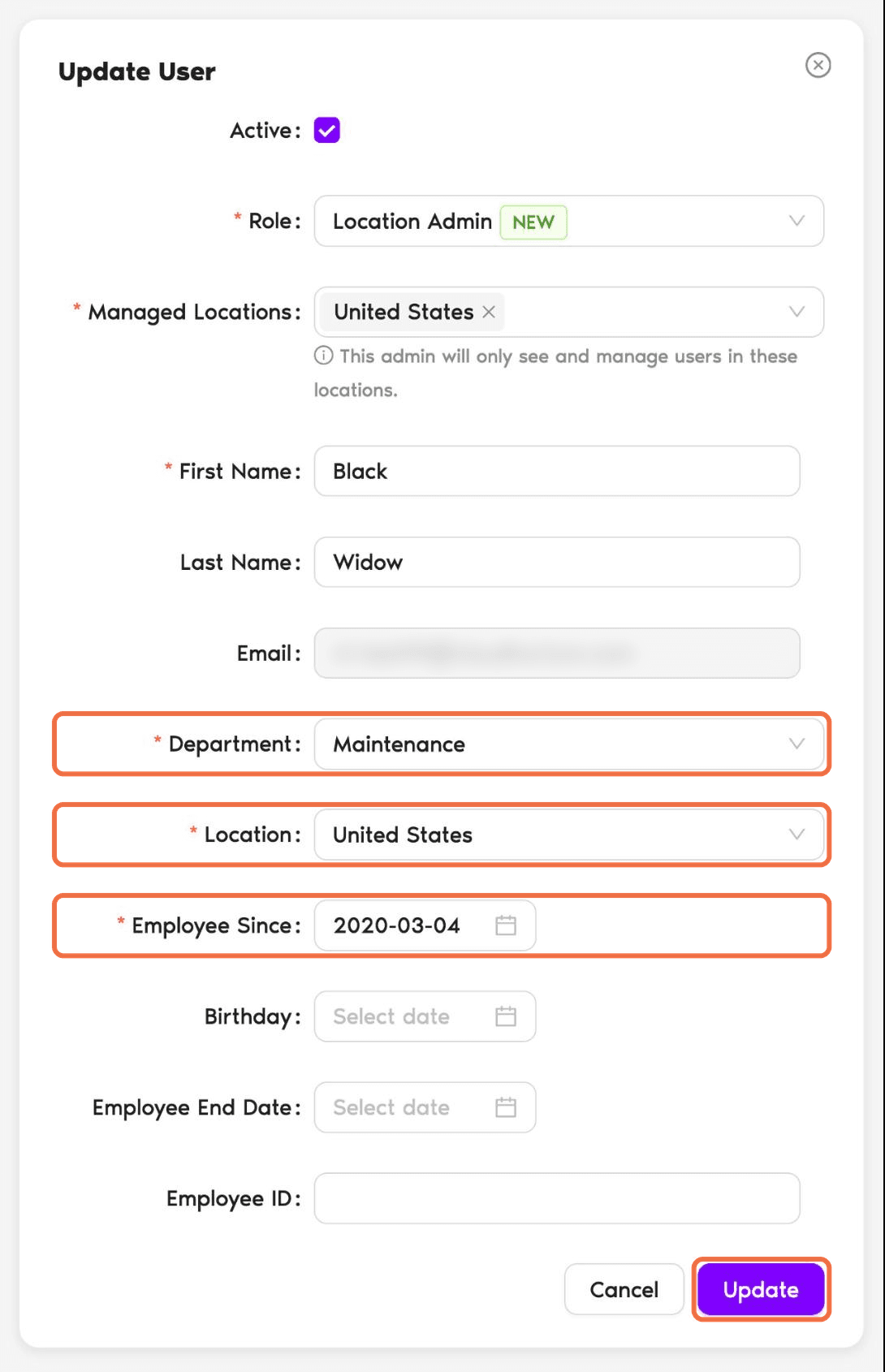Screen dimensions: 885x1372
Task: Open calendar icon for Employee Since
Action: point(506,925)
